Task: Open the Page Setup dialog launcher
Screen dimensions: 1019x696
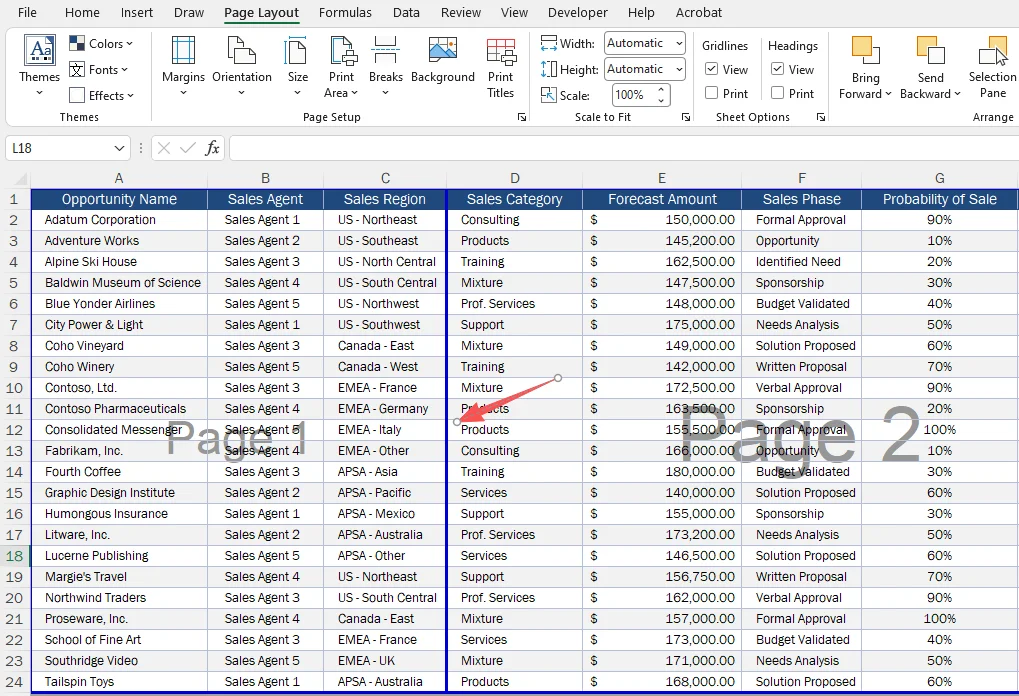Action: point(521,117)
